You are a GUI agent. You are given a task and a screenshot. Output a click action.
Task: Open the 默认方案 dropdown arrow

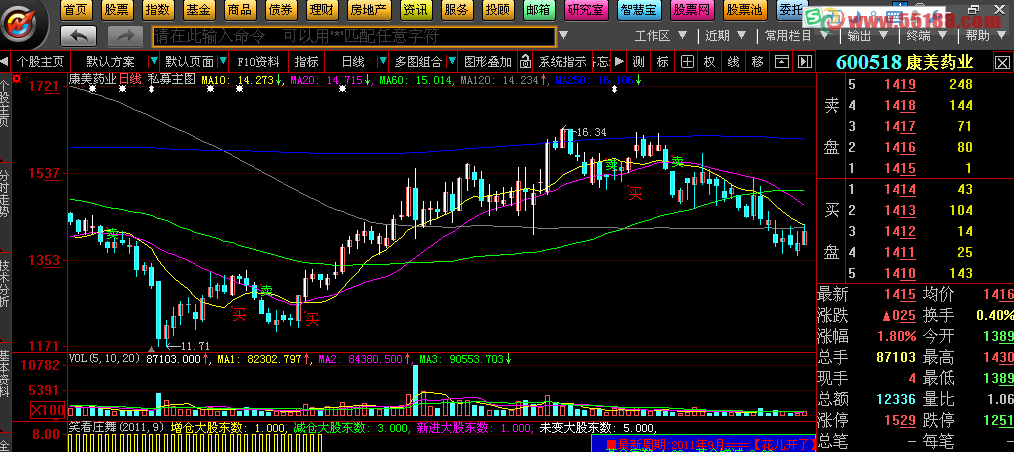click(153, 62)
